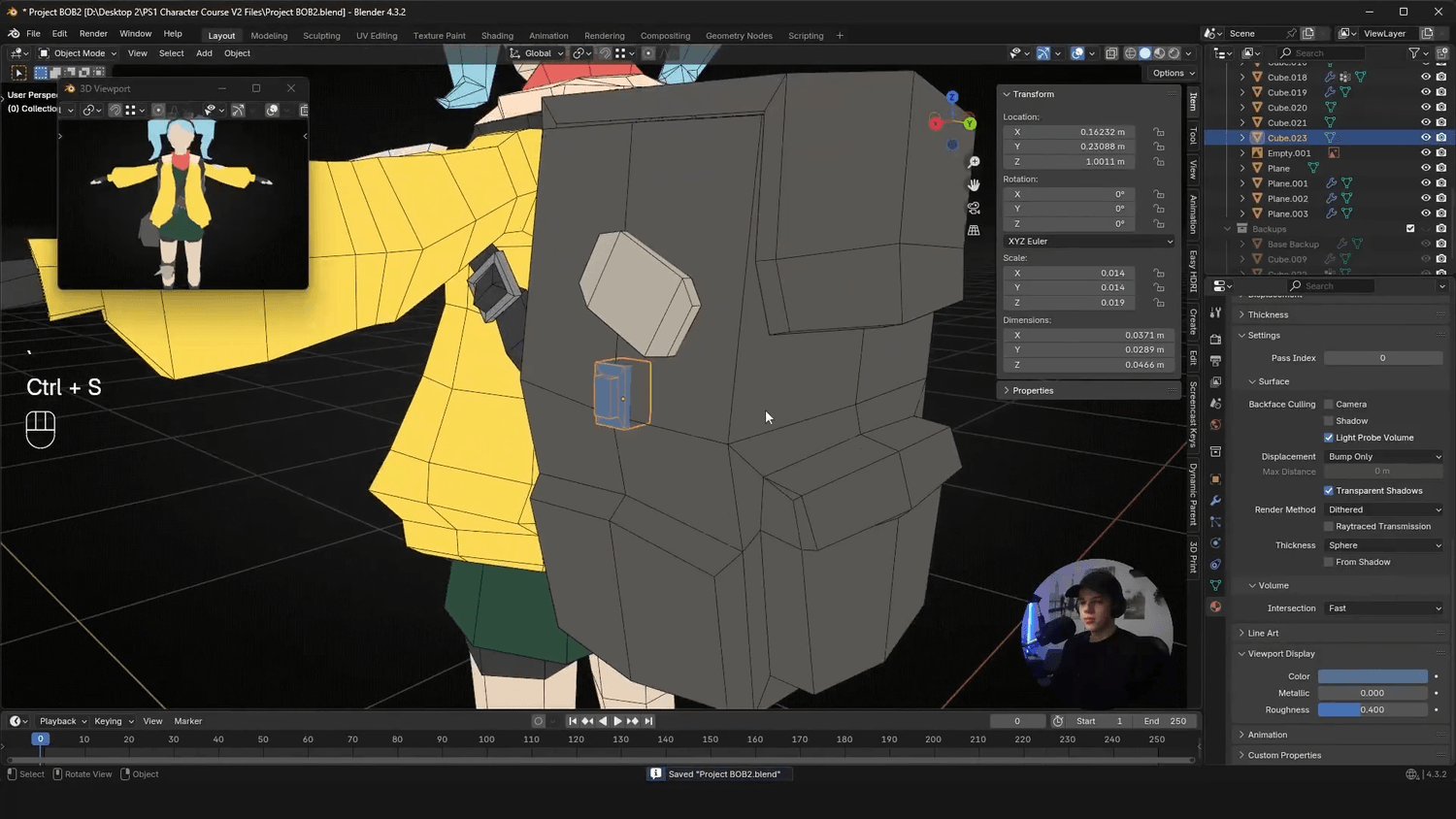
Task: Toggle the camera view icon
Action: coord(974,208)
